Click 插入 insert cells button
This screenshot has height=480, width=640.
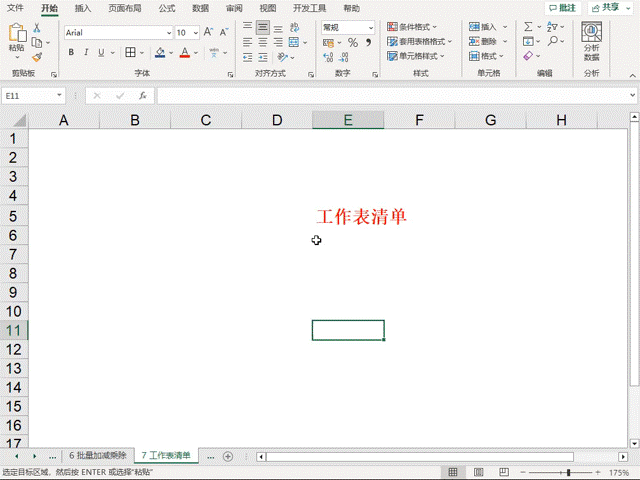click(483, 27)
